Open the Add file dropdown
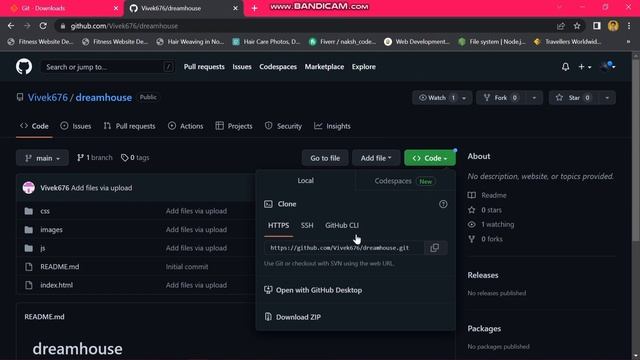640x360 pixels. tap(376, 158)
